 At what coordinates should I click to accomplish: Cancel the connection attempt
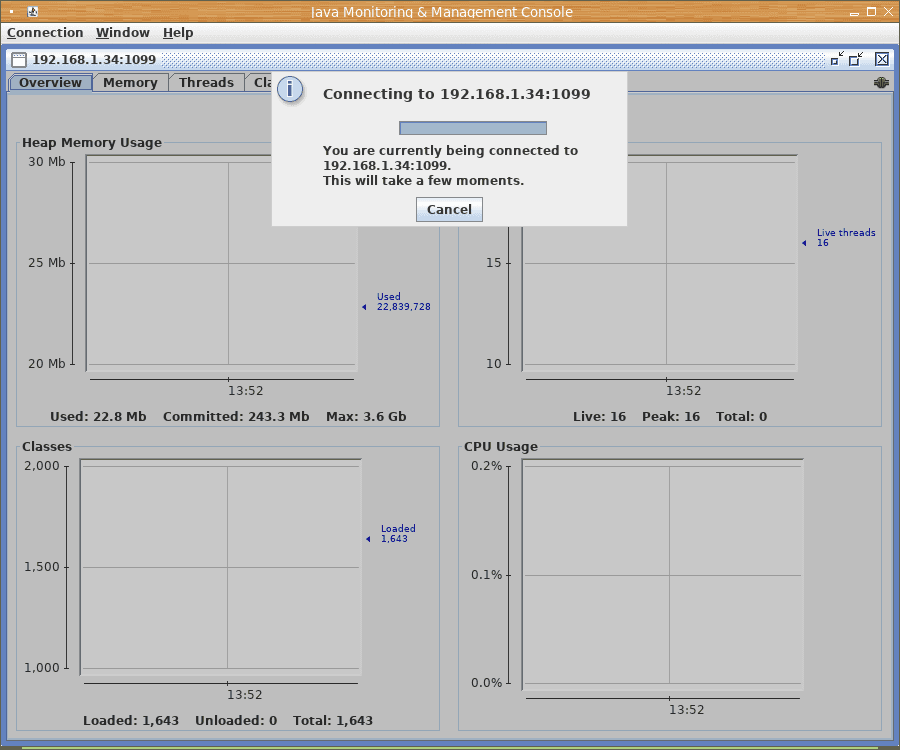pyautogui.click(x=449, y=209)
